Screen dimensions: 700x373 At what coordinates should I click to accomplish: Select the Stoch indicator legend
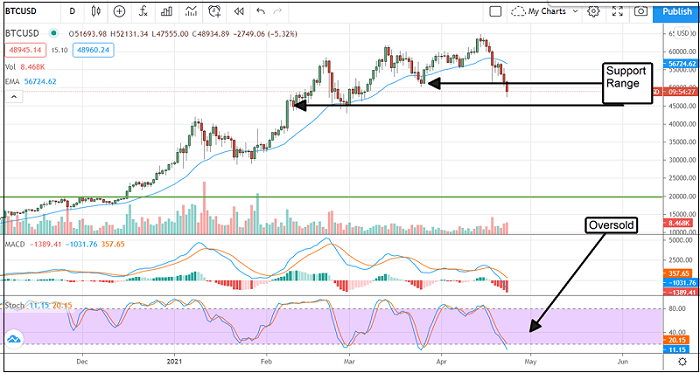pyautogui.click(x=38, y=305)
